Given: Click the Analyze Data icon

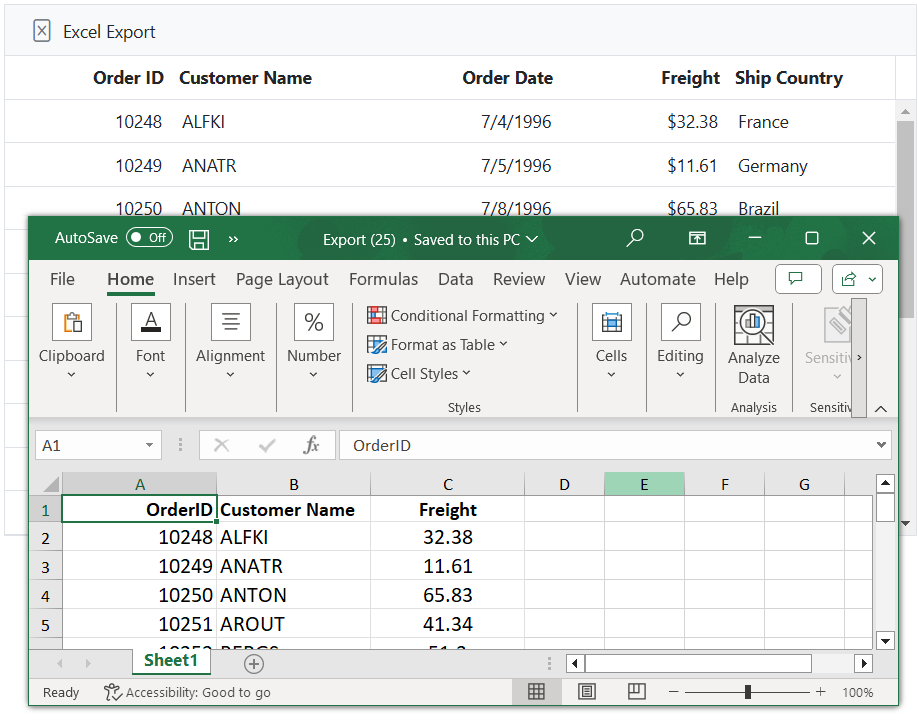Looking at the screenshot, I should 753,326.
